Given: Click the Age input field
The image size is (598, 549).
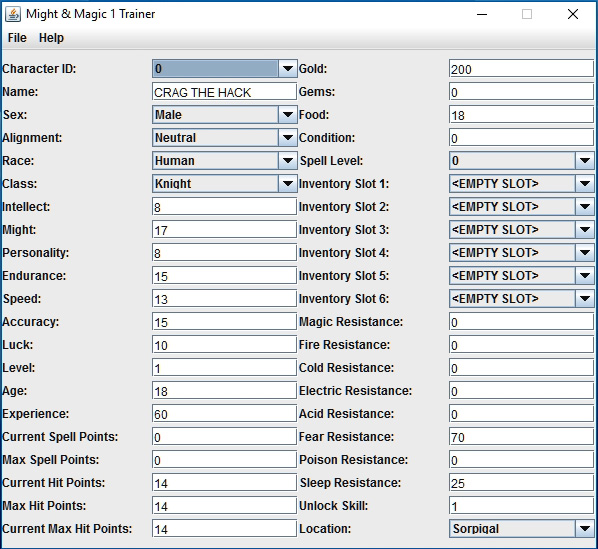Looking at the screenshot, I should [224, 390].
